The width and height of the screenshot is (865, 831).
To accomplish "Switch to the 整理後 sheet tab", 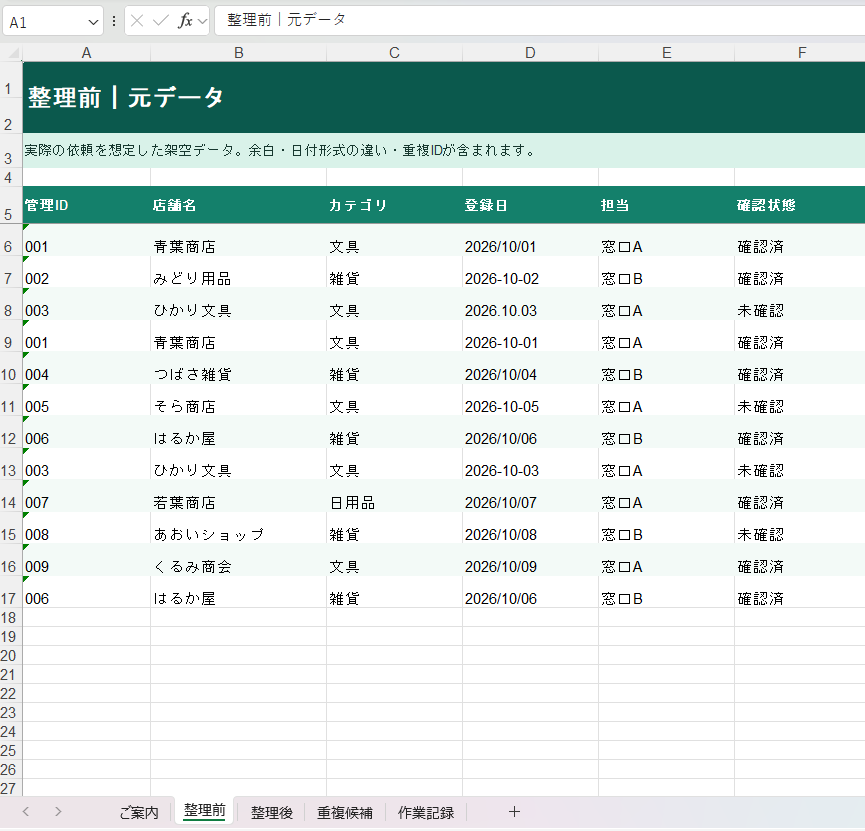I will (271, 812).
